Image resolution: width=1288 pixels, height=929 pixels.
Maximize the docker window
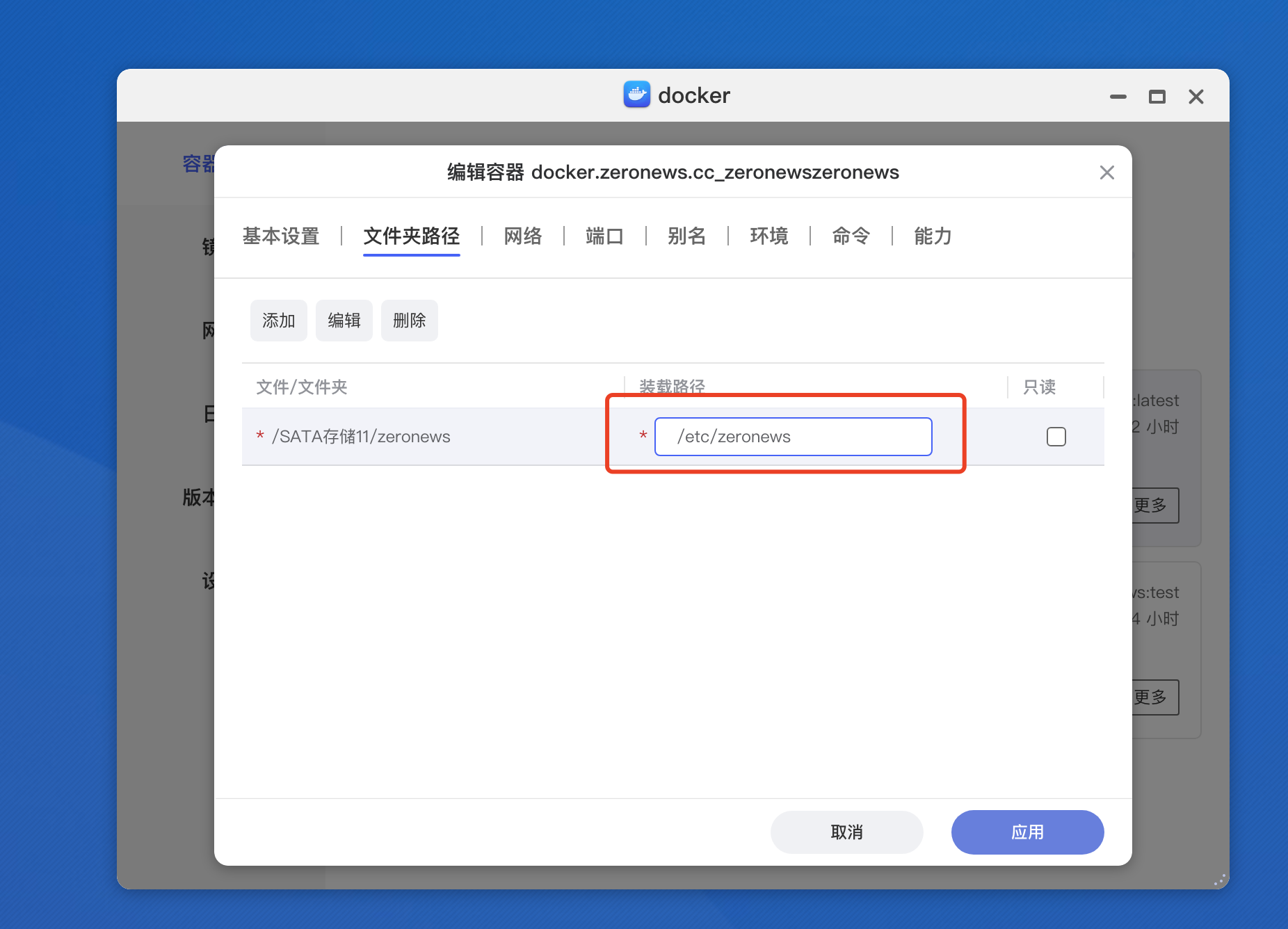1157,97
